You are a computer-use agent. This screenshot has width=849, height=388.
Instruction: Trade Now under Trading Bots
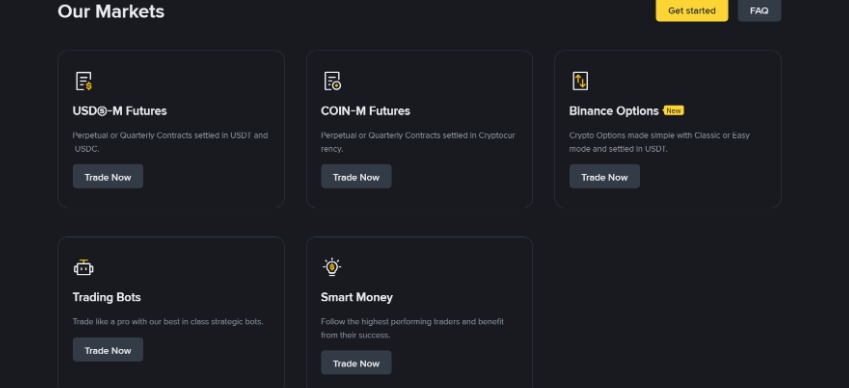click(108, 350)
